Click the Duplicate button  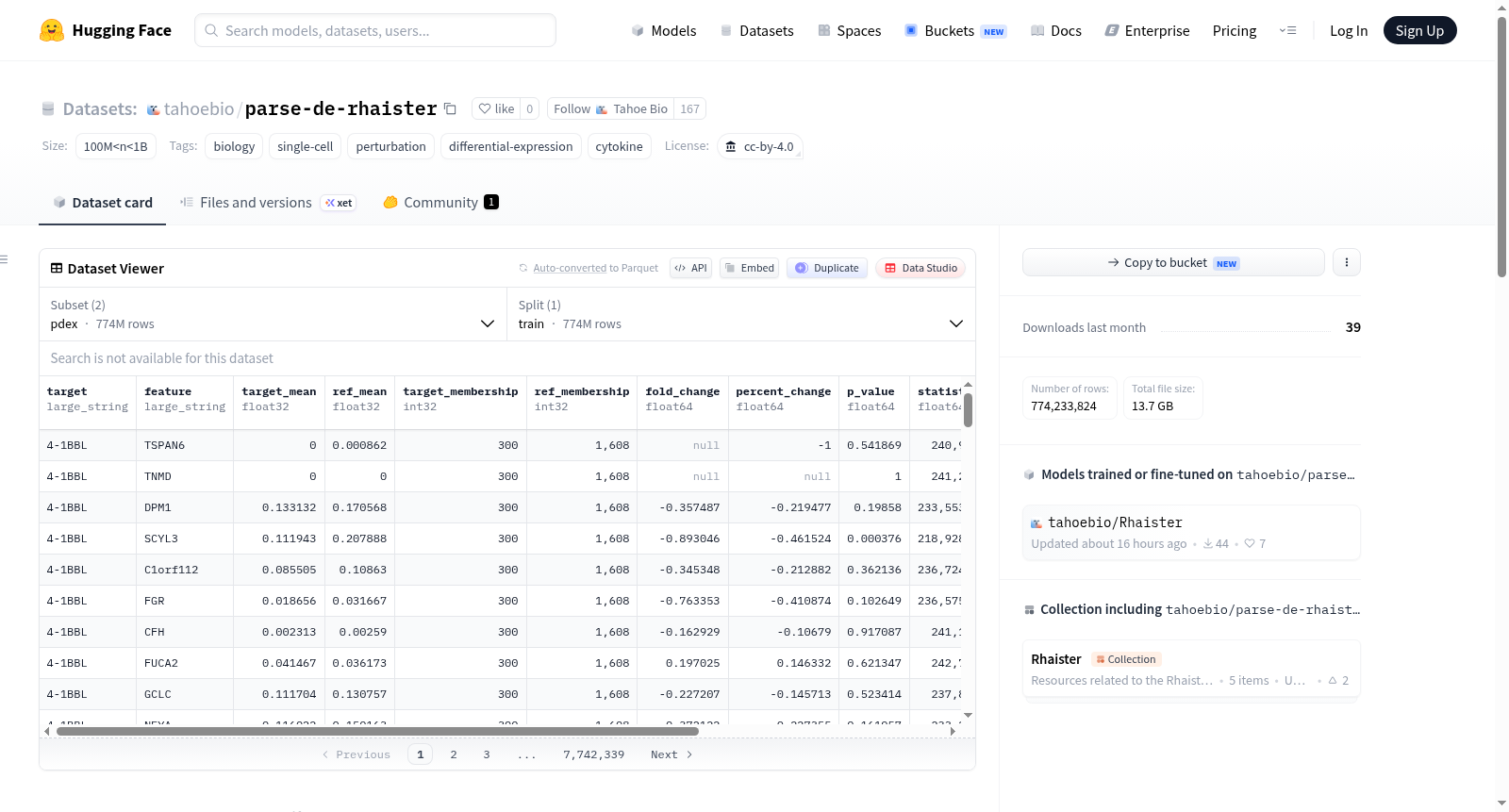point(827,268)
